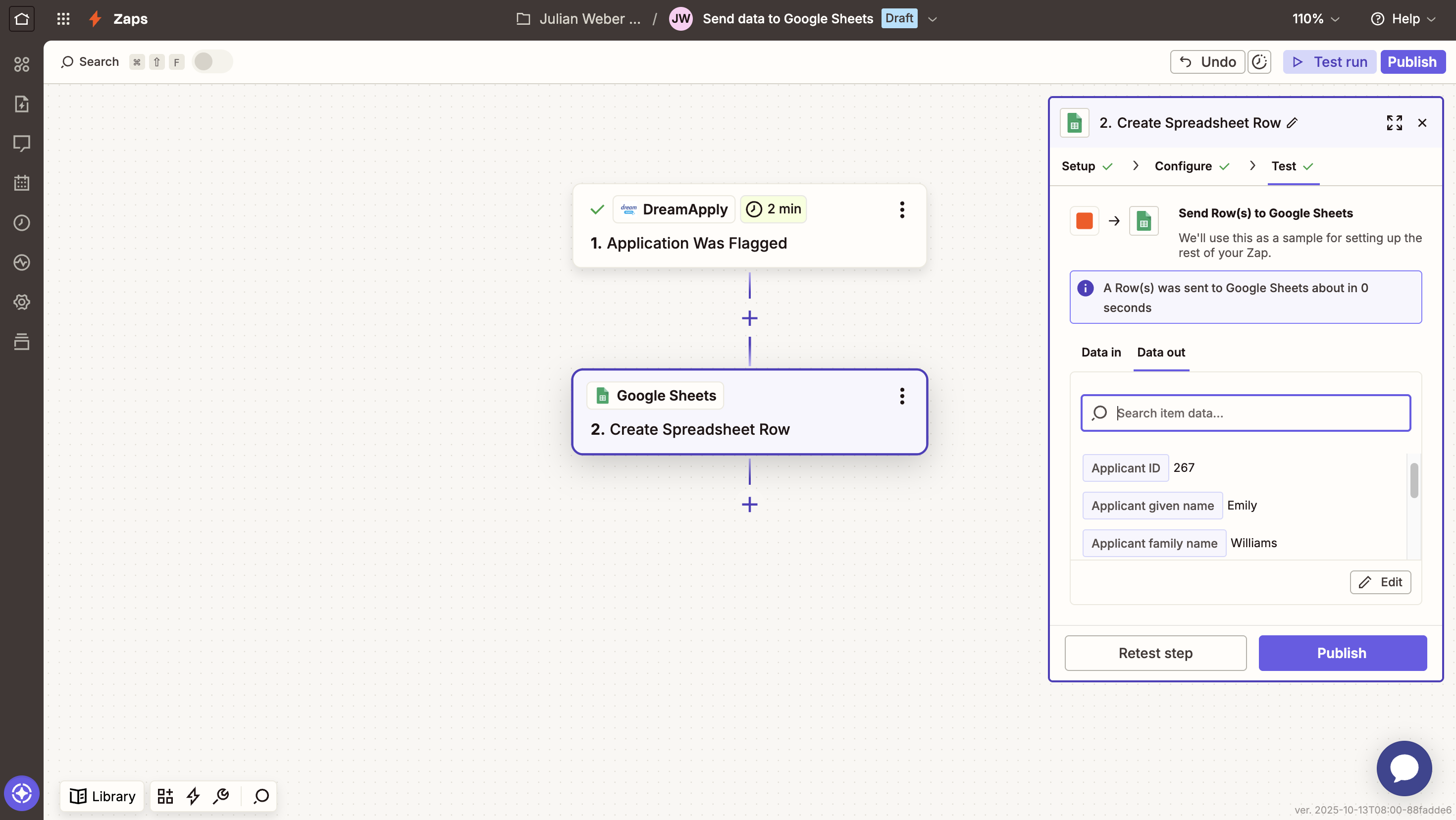This screenshot has height=820, width=1456.
Task: Open DreamApply step three-dot menu
Action: (902, 209)
